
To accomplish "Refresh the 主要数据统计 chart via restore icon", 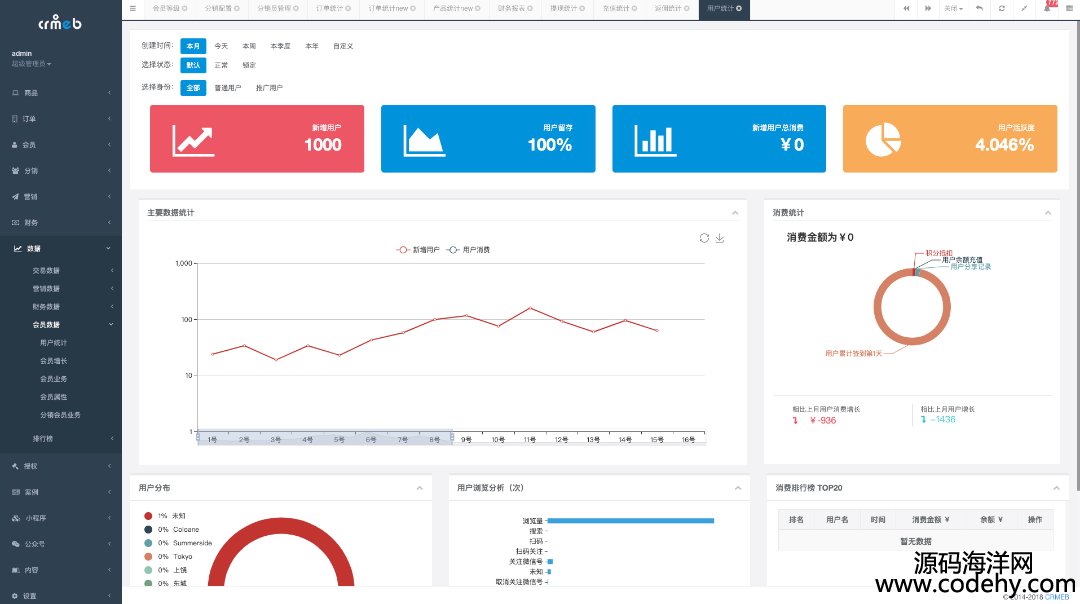I will 704,238.
